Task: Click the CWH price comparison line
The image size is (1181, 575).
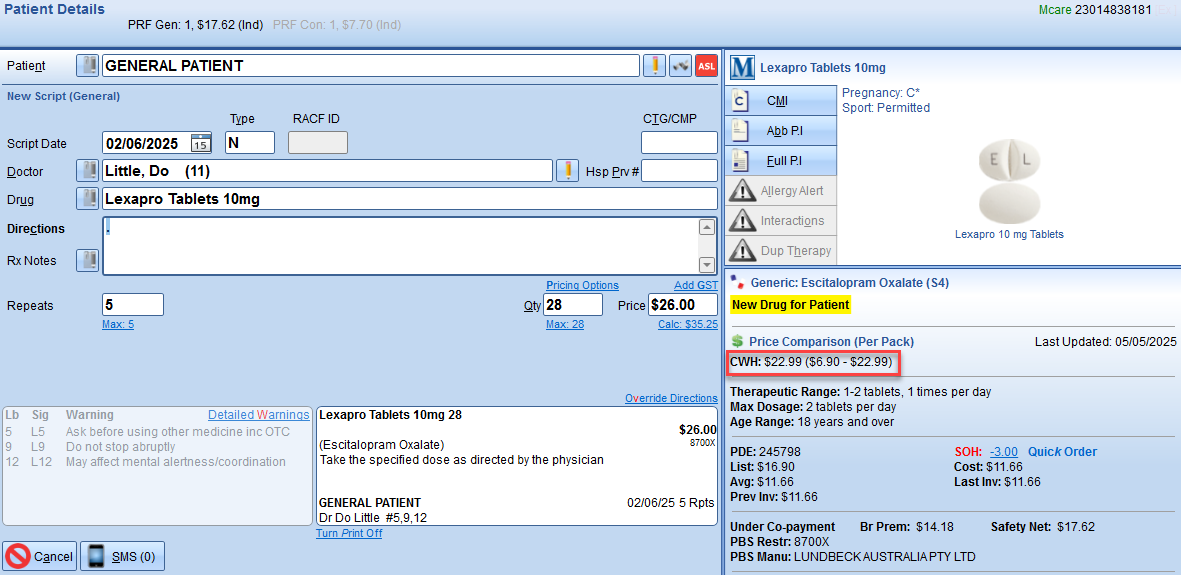Action: pos(813,362)
